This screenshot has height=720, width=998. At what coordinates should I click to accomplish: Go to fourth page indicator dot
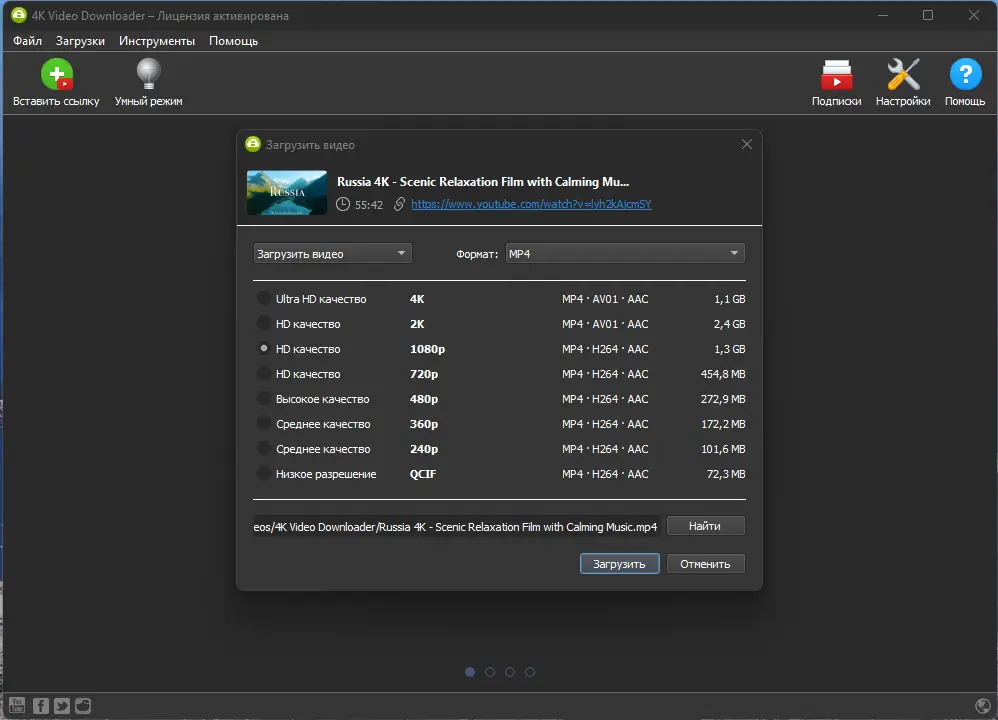(x=530, y=672)
